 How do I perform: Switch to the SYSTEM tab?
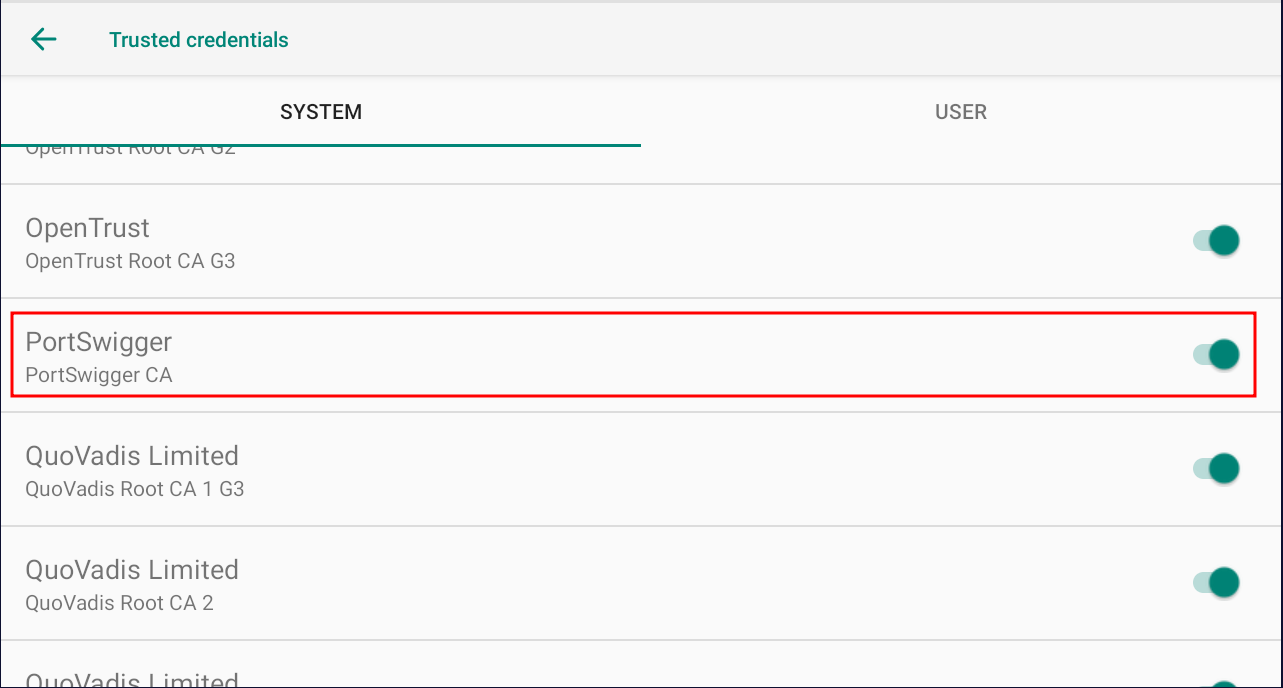[x=321, y=112]
